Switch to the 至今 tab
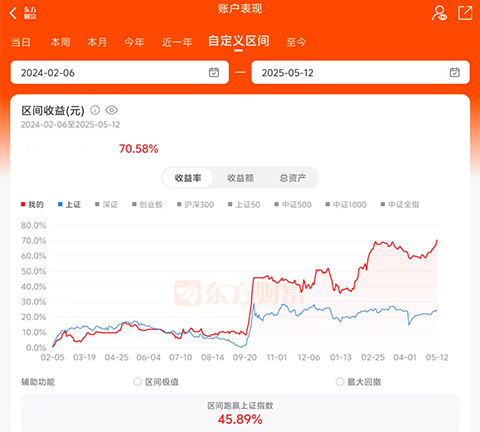The width and height of the screenshot is (480, 432). click(296, 42)
